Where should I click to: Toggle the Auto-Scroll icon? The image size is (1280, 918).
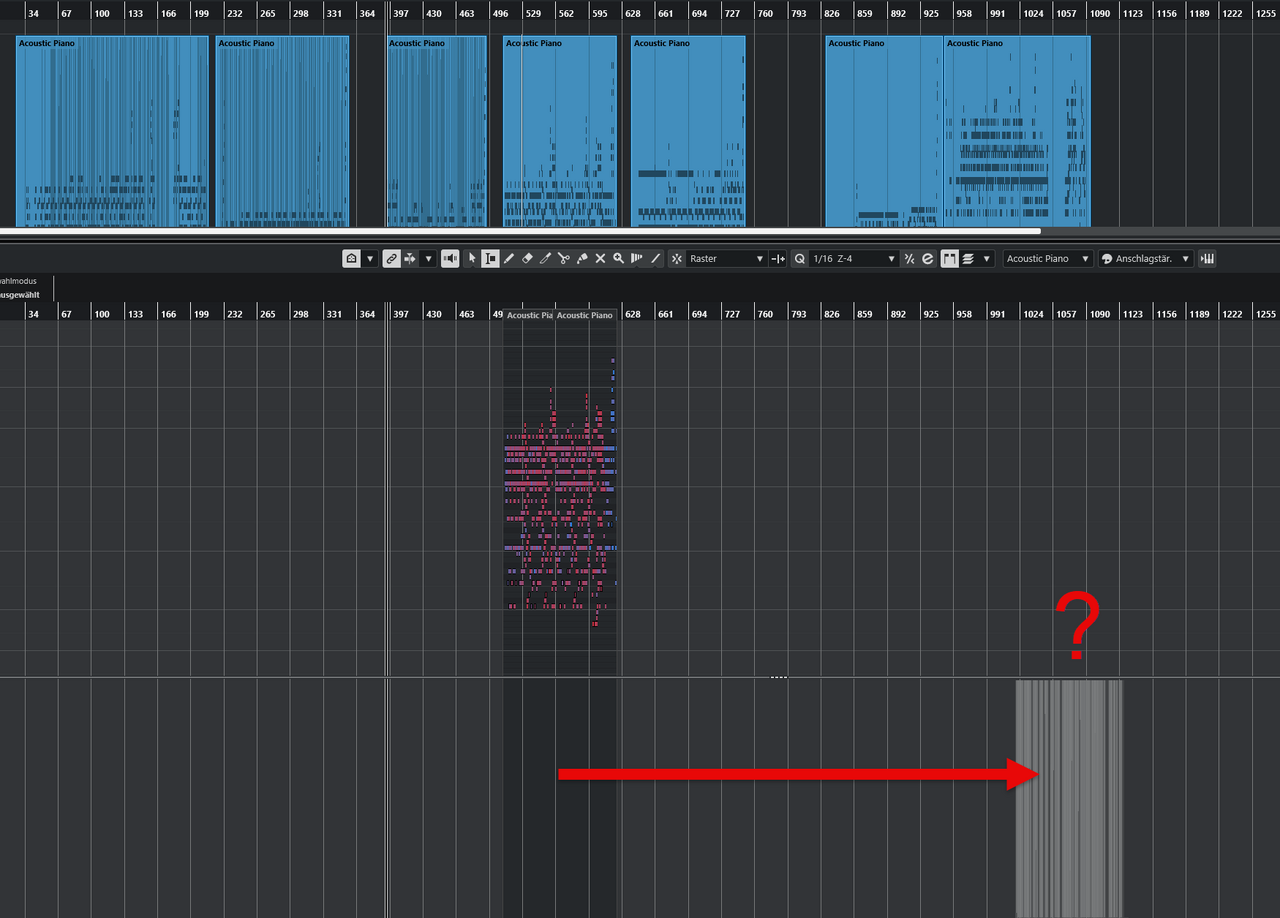point(410,258)
